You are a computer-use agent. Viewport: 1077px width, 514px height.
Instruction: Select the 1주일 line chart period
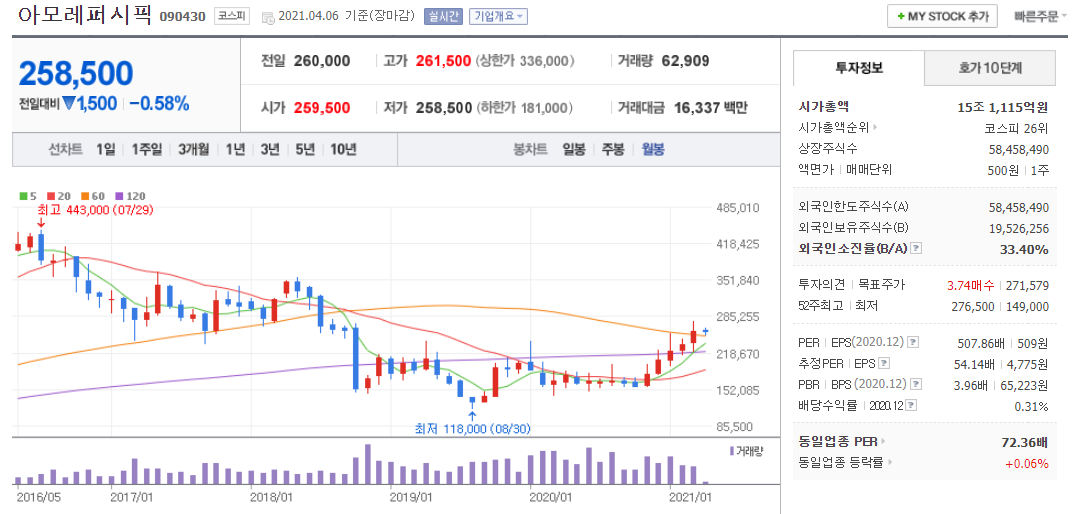[x=146, y=149]
